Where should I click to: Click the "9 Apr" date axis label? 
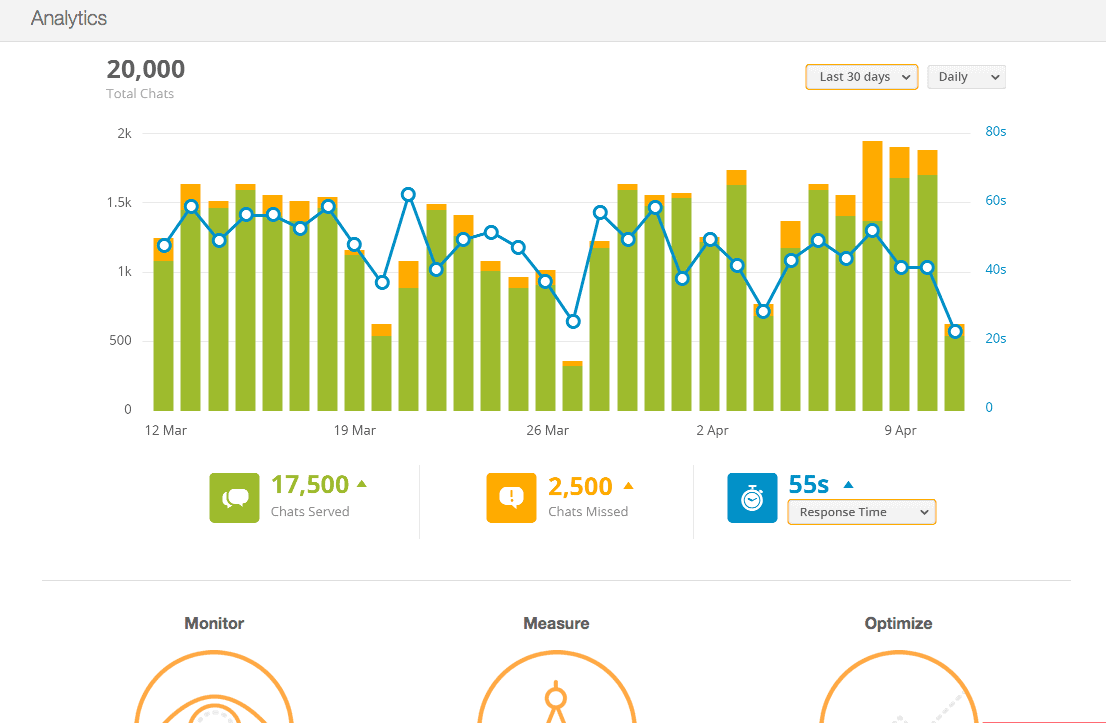click(901, 430)
